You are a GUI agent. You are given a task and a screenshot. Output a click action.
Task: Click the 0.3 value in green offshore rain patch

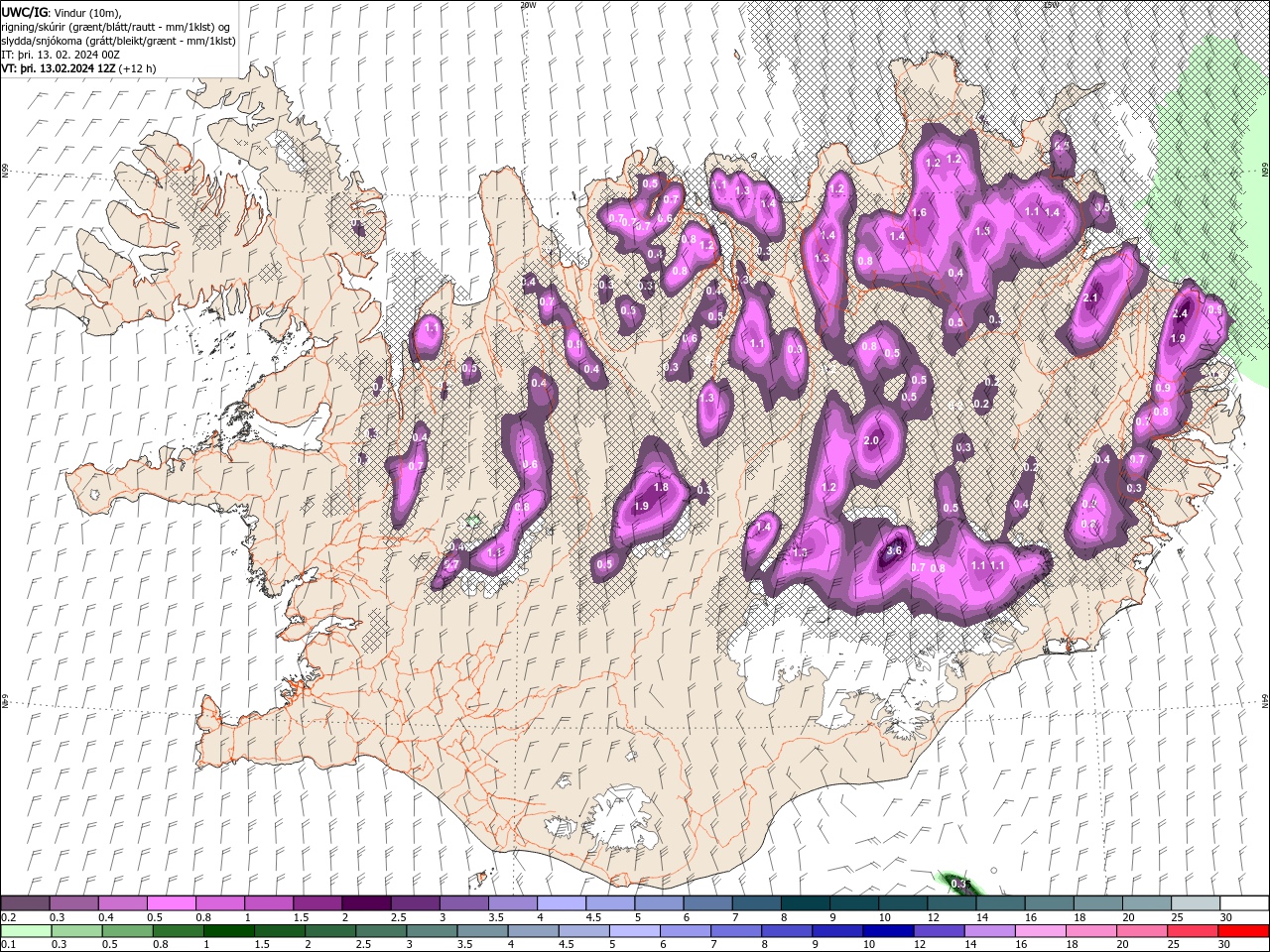pyautogui.click(x=958, y=884)
